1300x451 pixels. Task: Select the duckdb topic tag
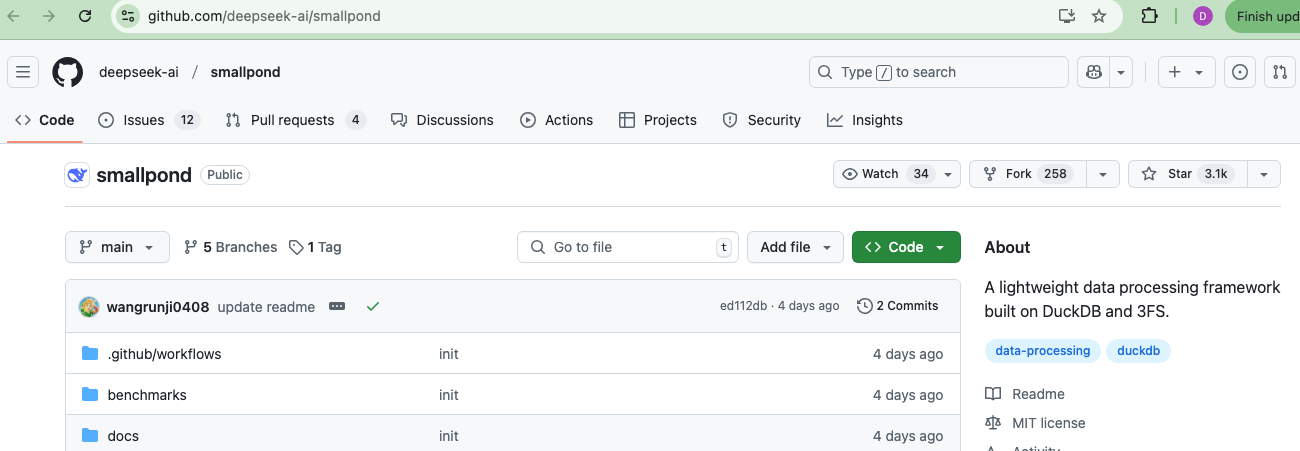tap(1138, 351)
